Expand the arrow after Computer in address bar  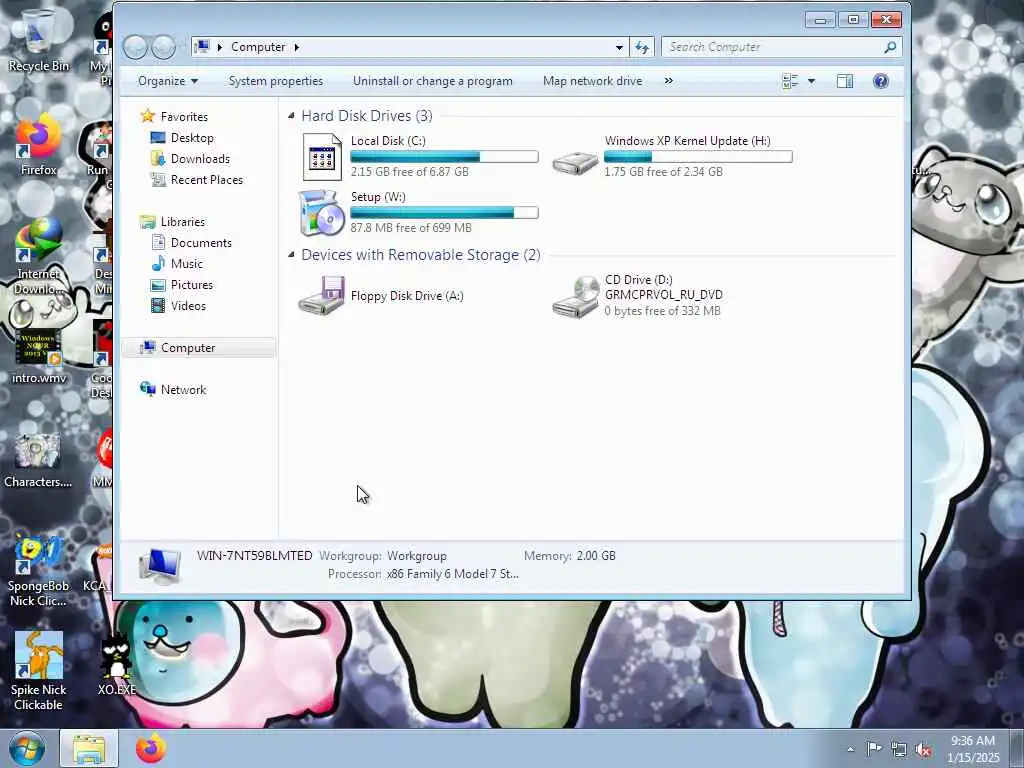tap(296, 47)
